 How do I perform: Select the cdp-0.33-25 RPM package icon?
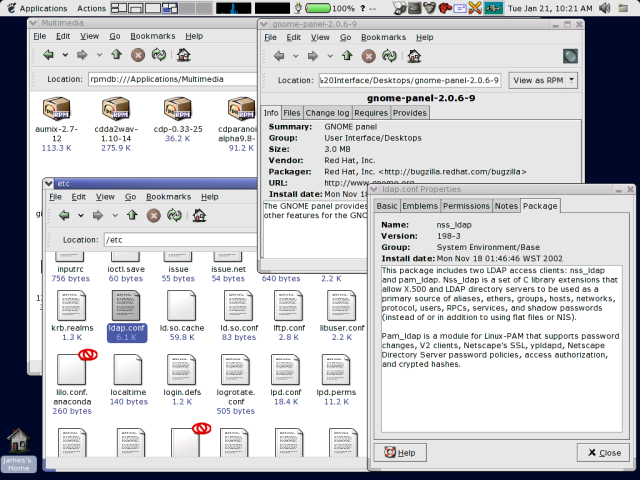coord(178,109)
